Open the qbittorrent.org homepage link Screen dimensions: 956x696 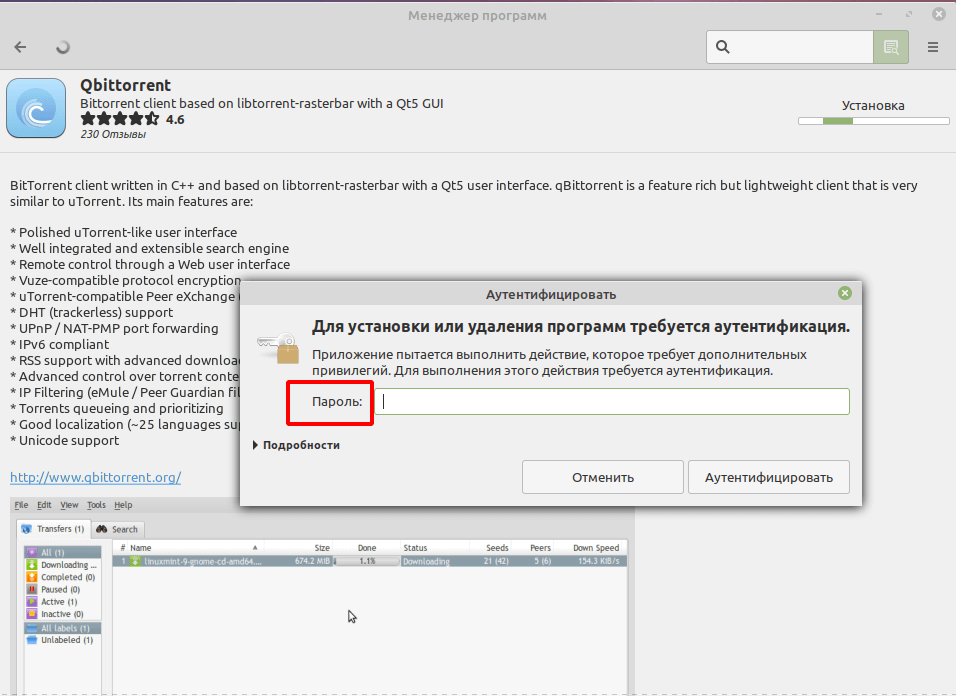click(96, 477)
